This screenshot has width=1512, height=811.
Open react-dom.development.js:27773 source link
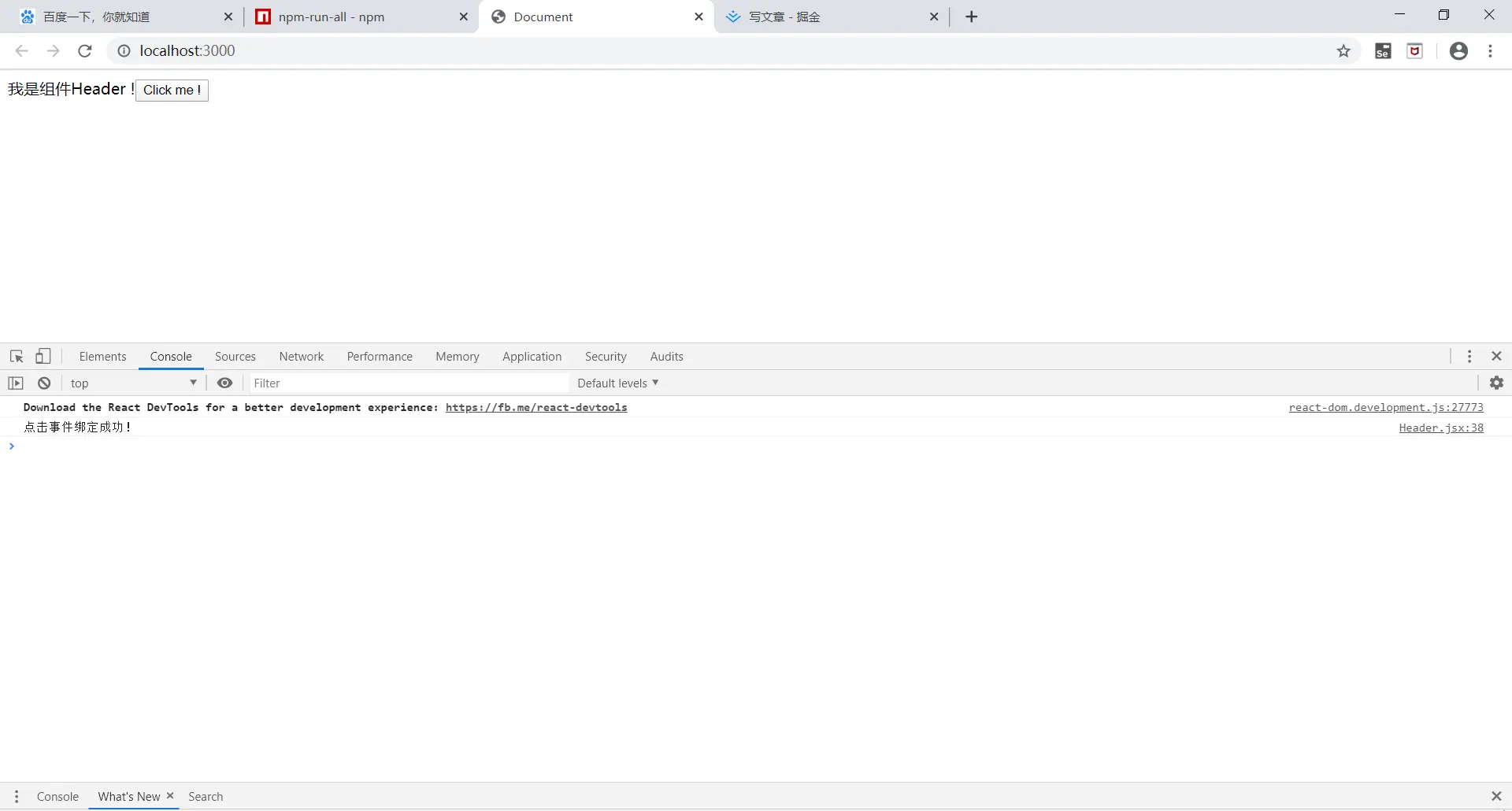coord(1386,407)
